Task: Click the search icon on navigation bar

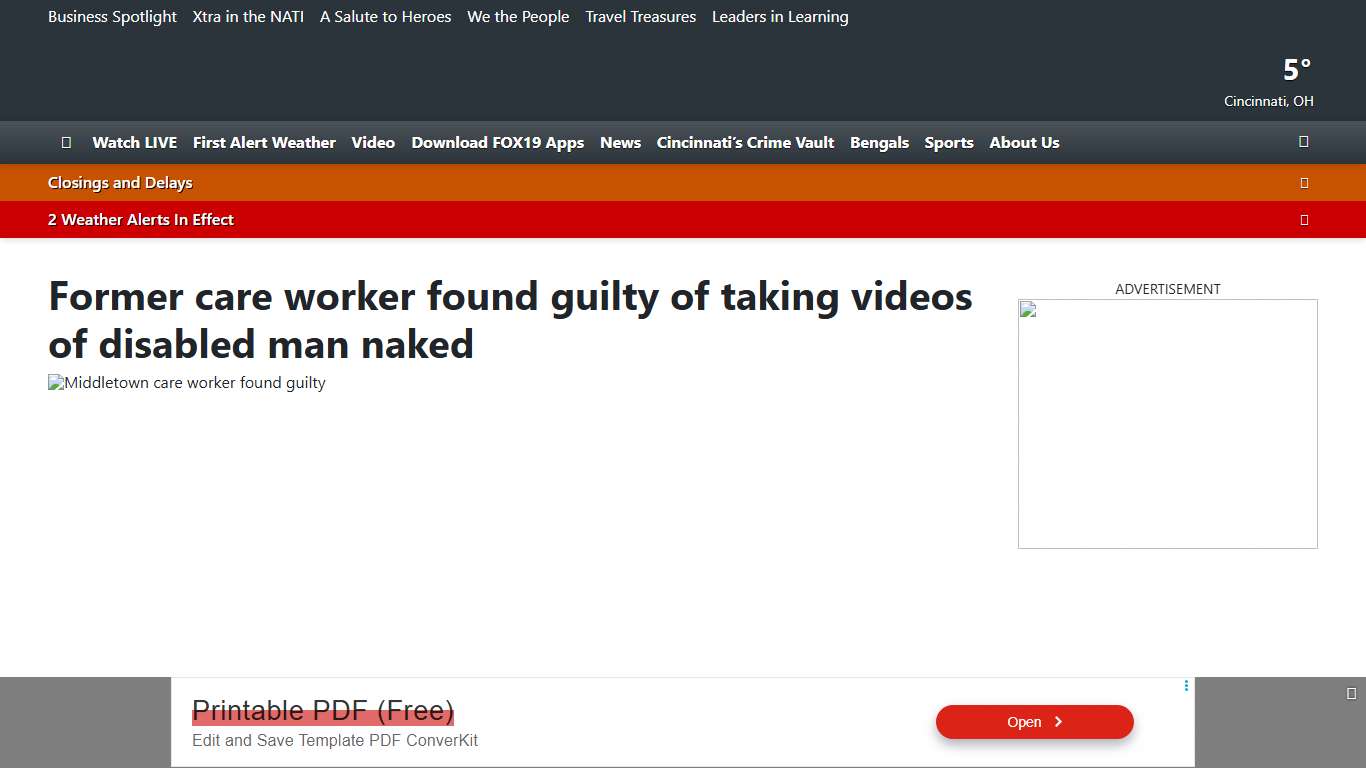Action: (1303, 142)
